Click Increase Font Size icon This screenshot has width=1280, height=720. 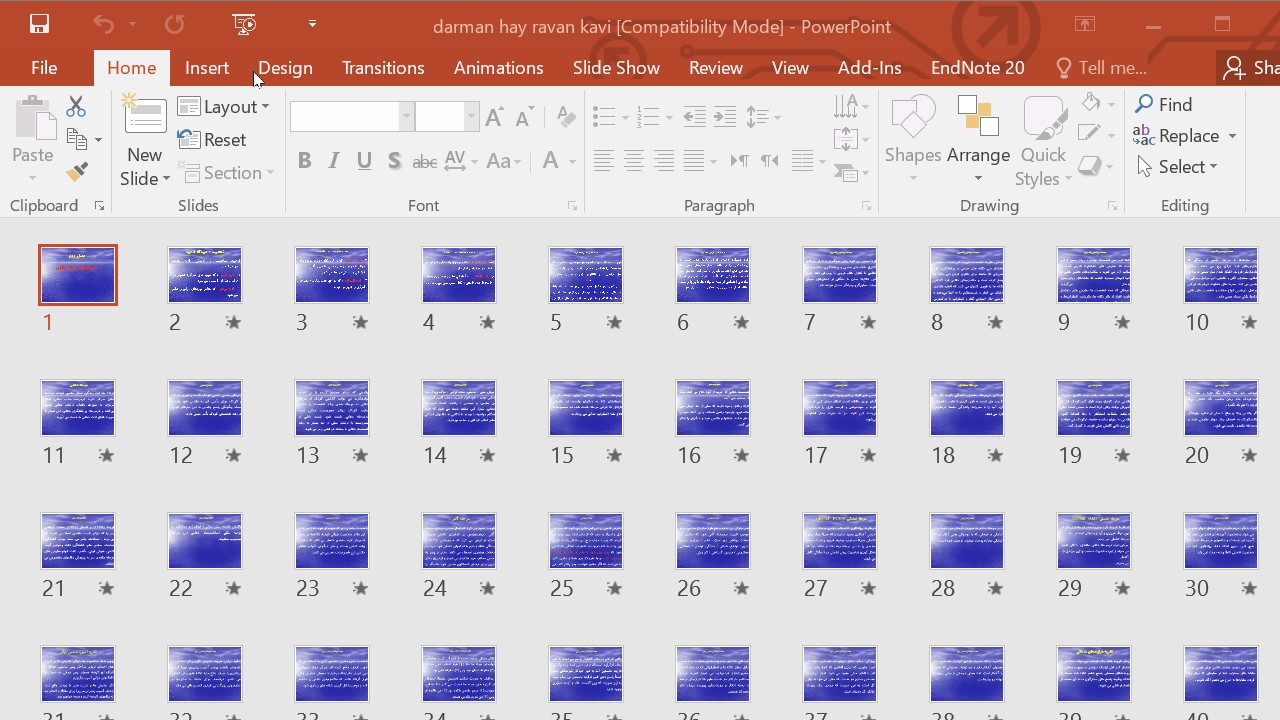(x=494, y=117)
